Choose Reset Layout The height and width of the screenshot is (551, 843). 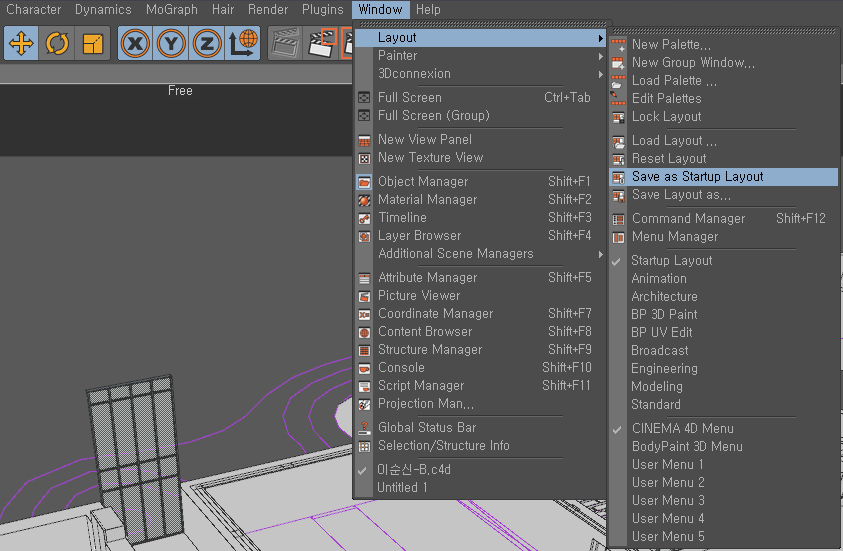724,159
